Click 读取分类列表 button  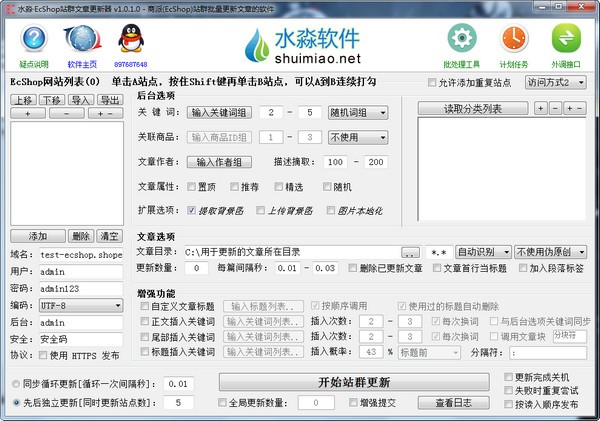(x=473, y=109)
